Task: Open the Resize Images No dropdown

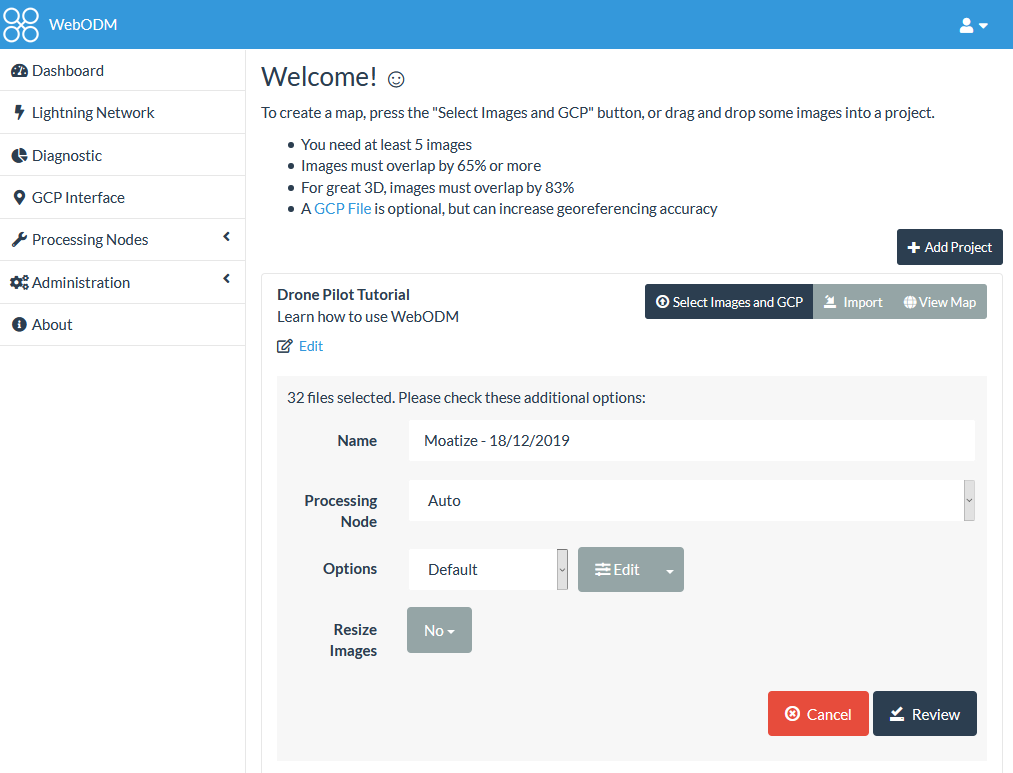Action: coord(439,631)
